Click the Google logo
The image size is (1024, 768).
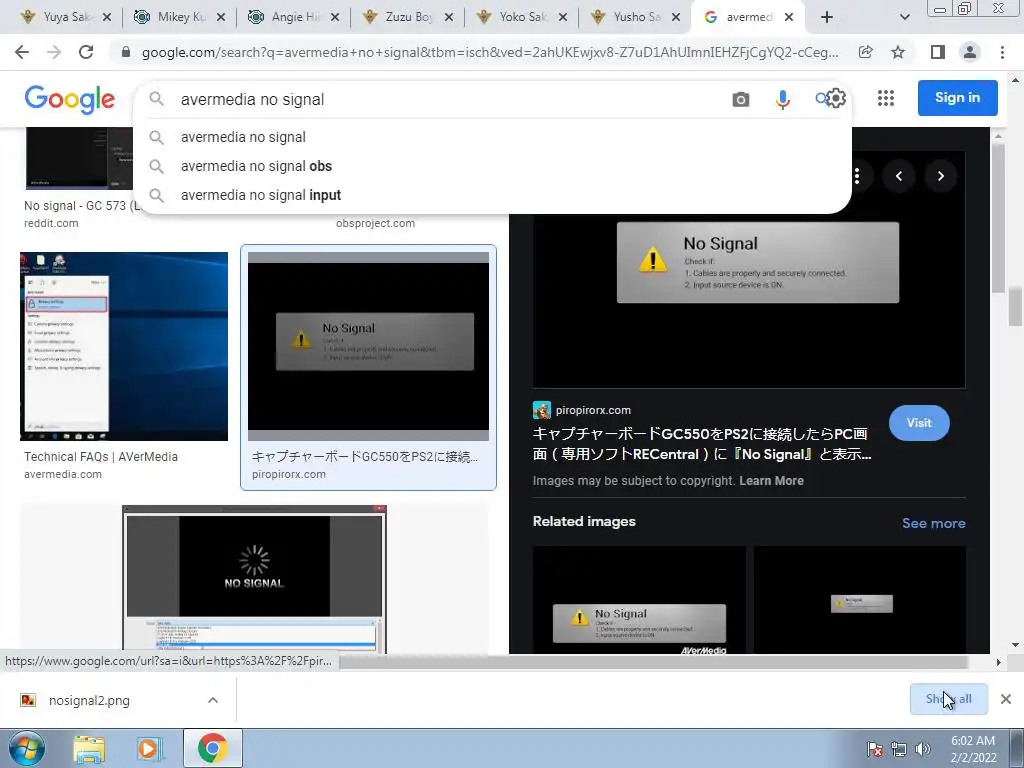point(70,99)
